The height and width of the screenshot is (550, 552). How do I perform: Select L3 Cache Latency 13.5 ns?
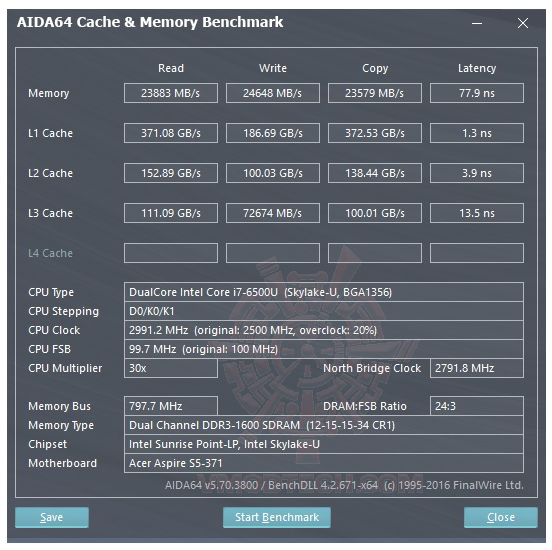pyautogui.click(x=477, y=213)
